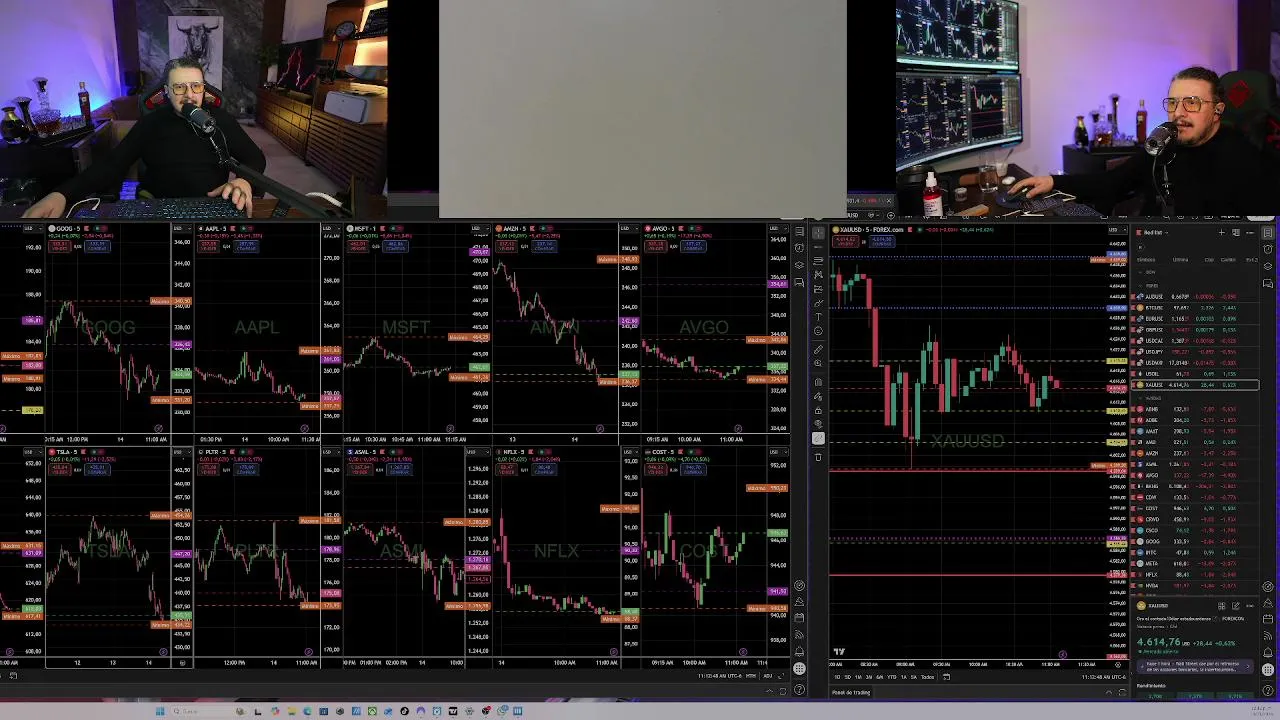
Task: Open the calendar icon in right sidebar
Action: (1268, 619)
